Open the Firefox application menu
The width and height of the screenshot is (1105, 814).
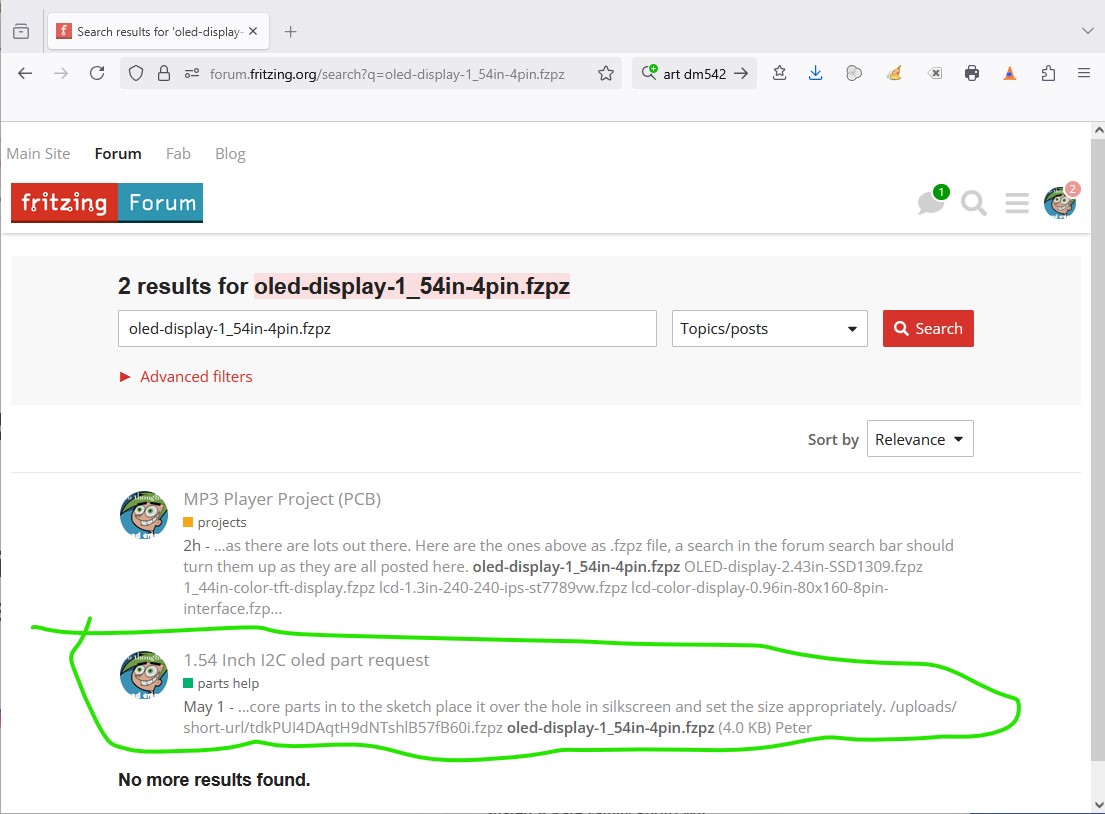point(1084,73)
